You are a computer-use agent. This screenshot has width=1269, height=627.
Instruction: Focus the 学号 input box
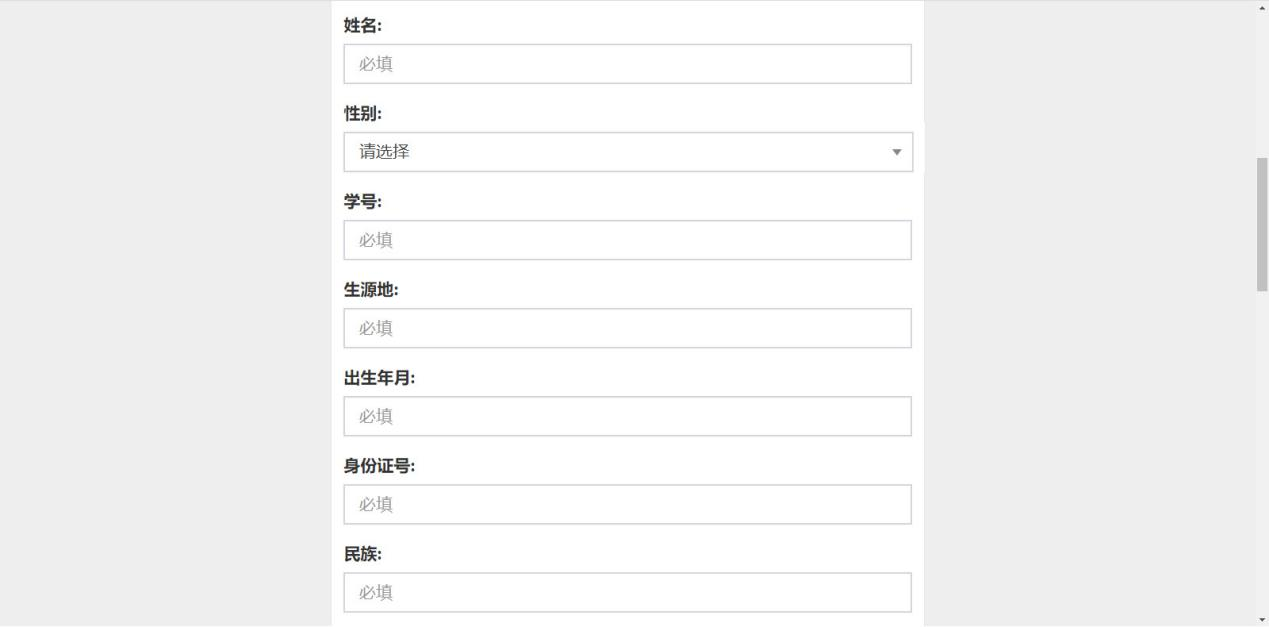tap(627, 240)
